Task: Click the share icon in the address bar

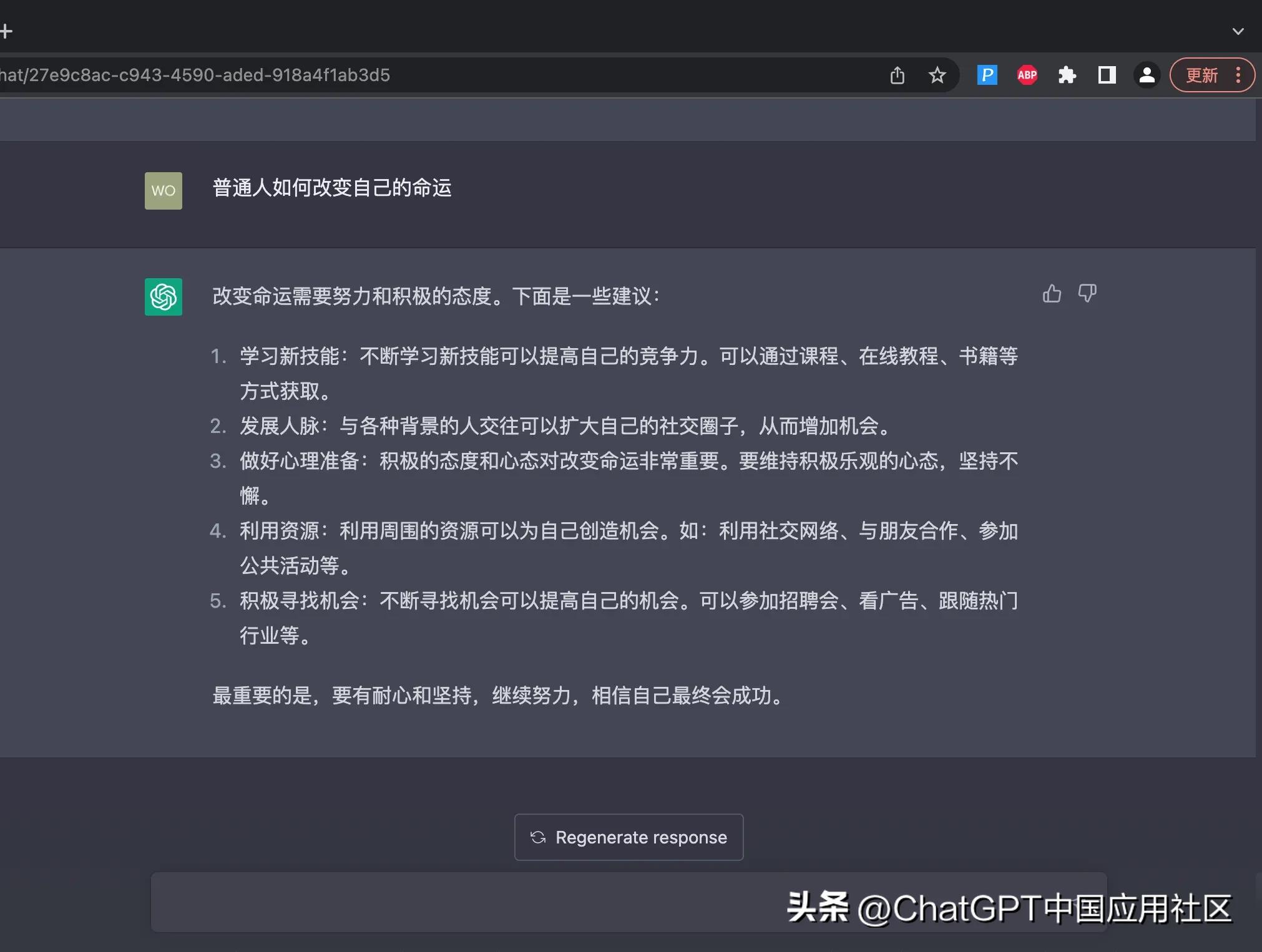Action: coord(898,75)
